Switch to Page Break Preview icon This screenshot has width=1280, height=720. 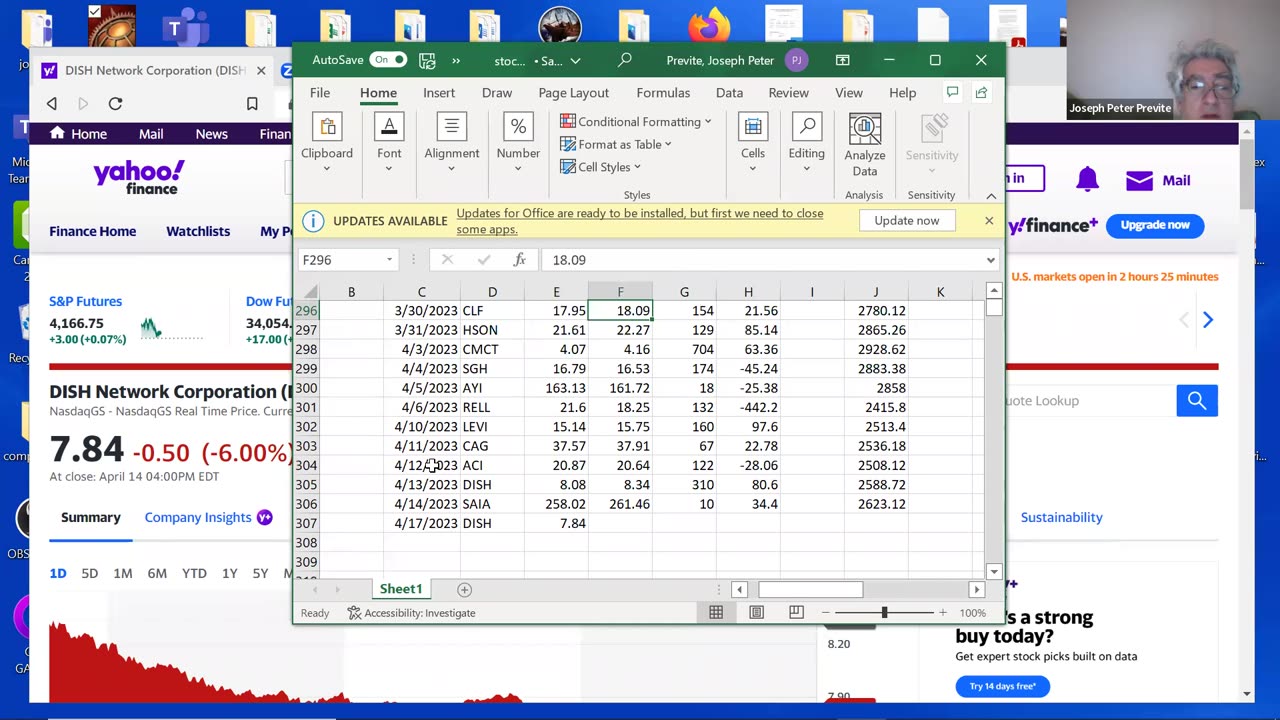(796, 612)
